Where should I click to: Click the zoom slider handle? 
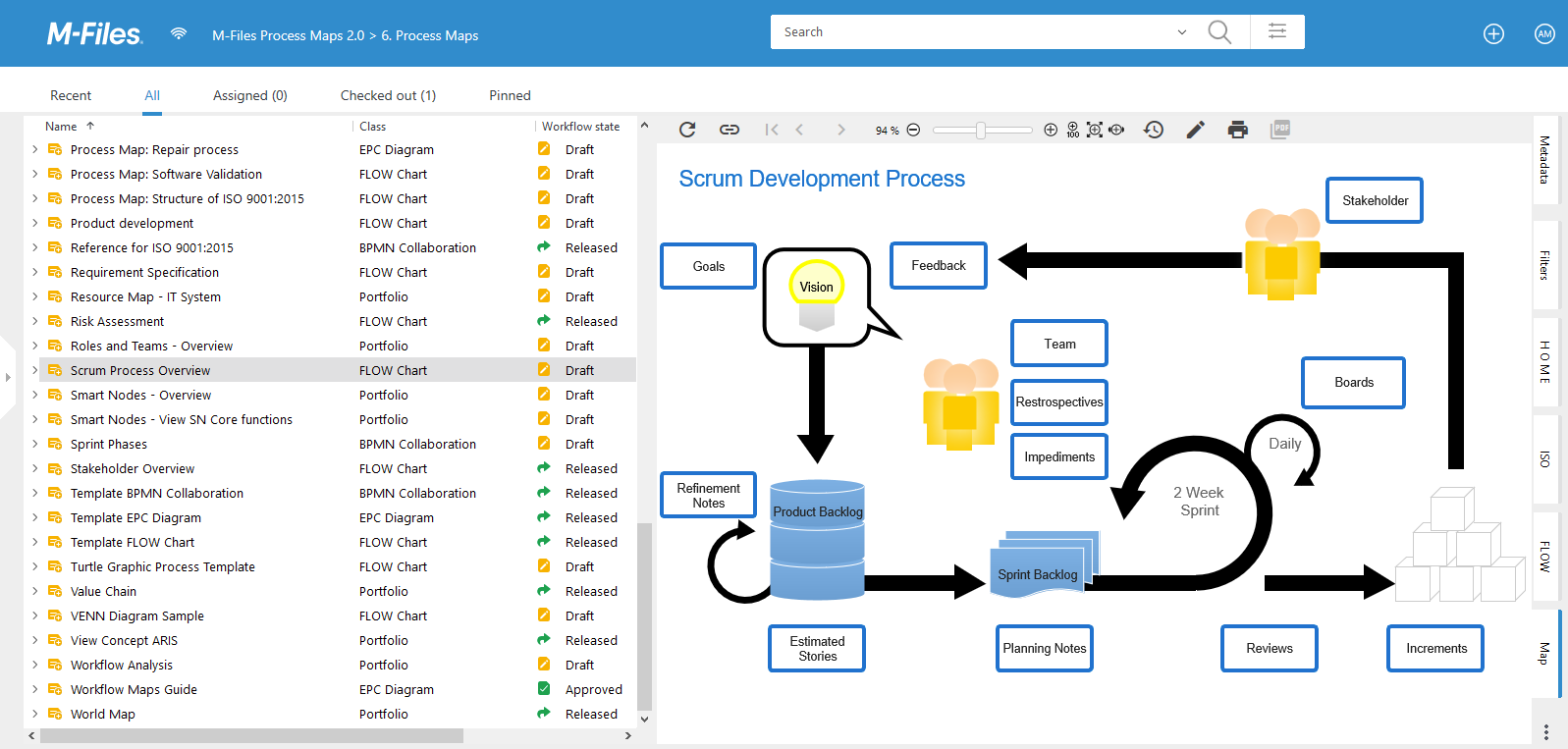(x=980, y=130)
